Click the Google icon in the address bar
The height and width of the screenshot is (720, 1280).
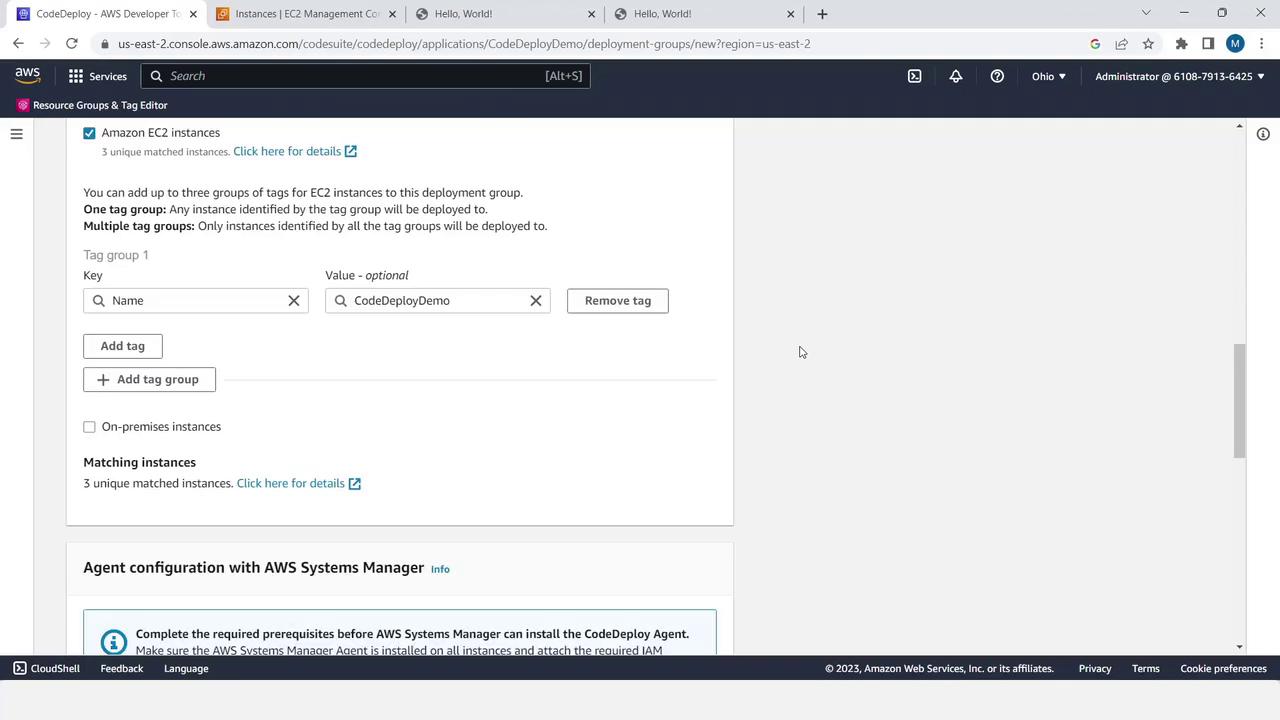(x=1095, y=44)
